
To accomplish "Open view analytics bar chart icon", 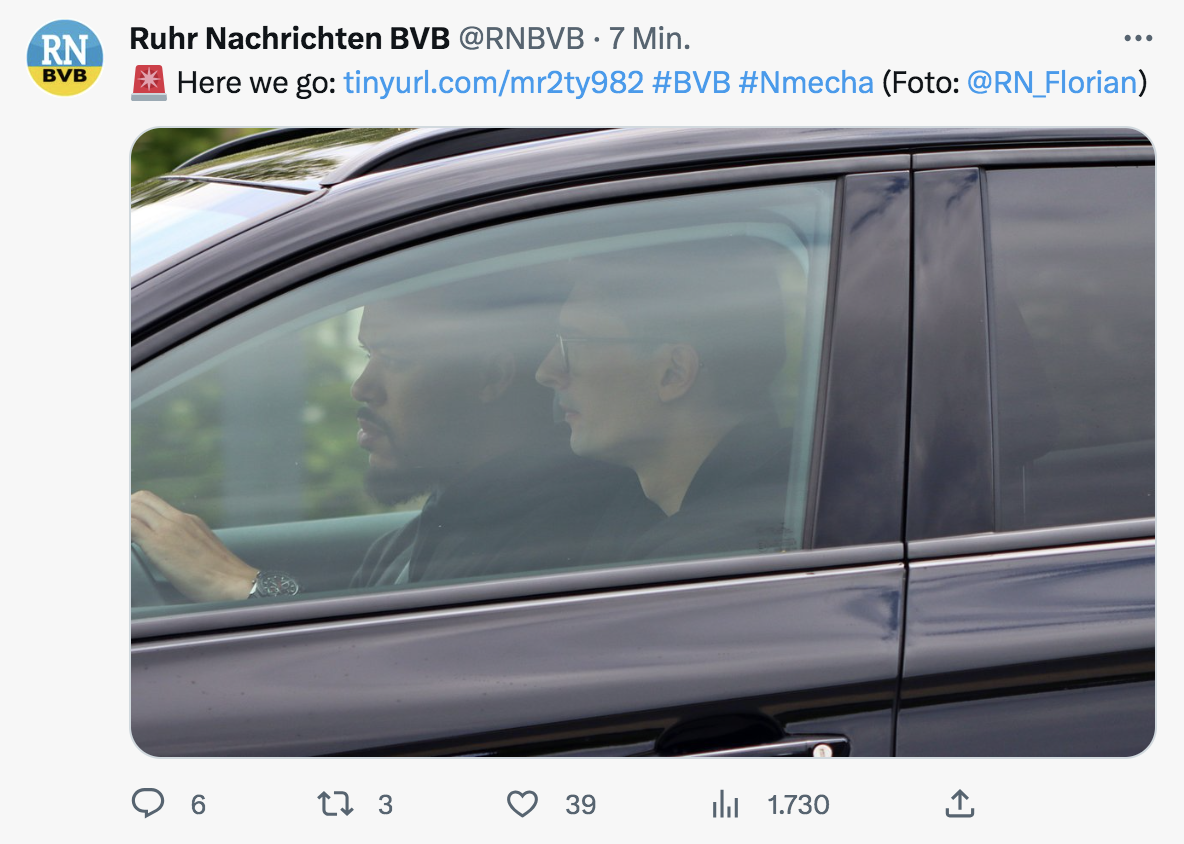I will pyautogui.click(x=726, y=804).
